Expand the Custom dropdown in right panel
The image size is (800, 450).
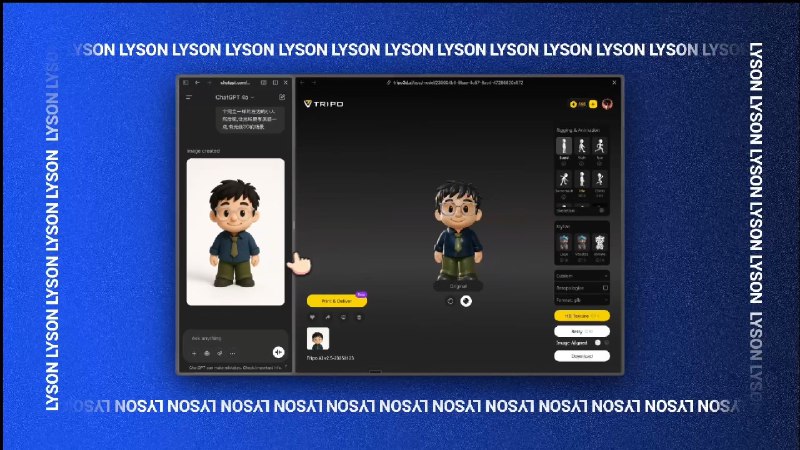pyautogui.click(x=582, y=276)
